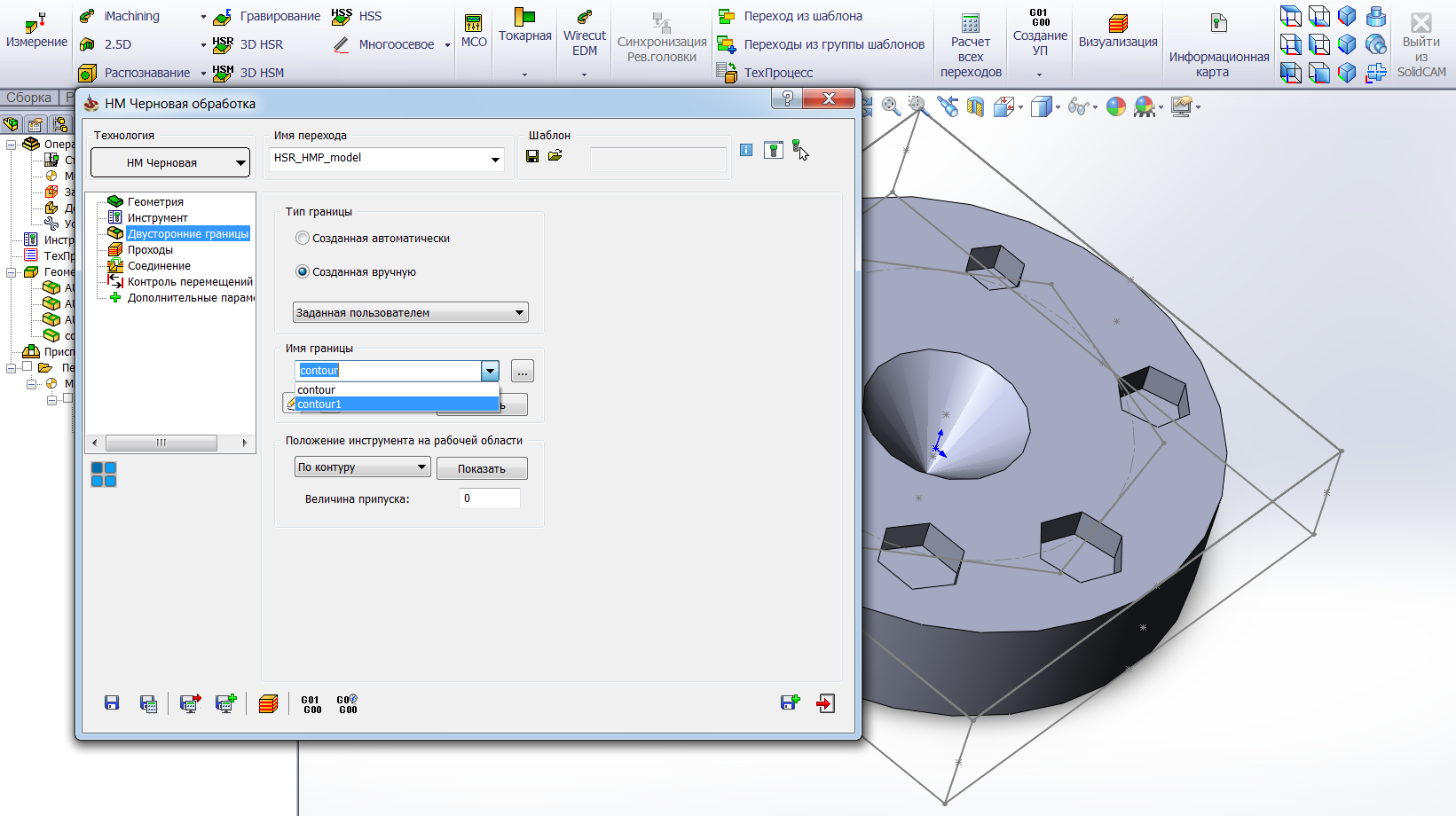
Task: Click the Показать button
Action: [482, 468]
